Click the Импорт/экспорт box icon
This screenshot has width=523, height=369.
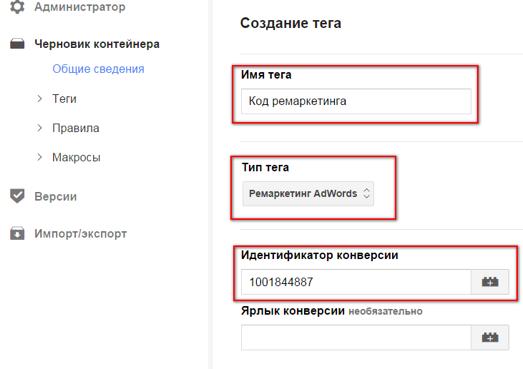click(x=17, y=233)
